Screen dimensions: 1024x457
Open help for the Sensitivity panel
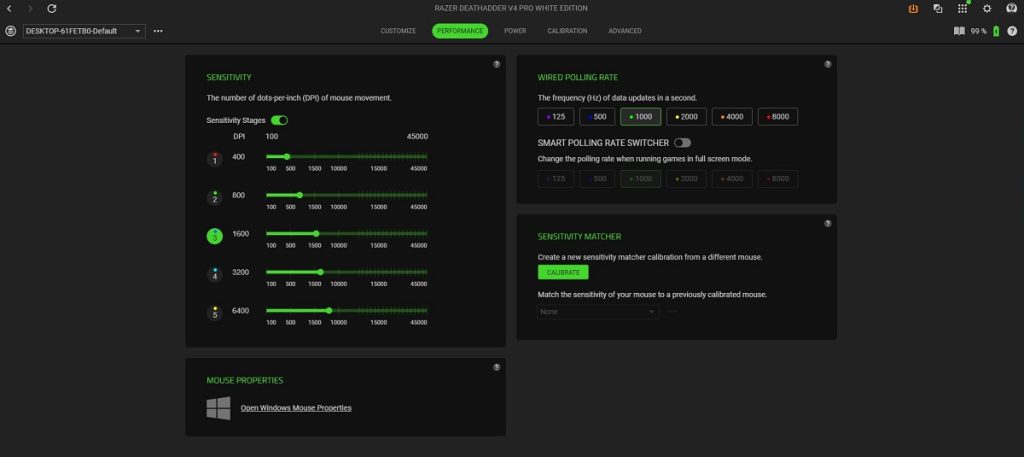(x=496, y=64)
